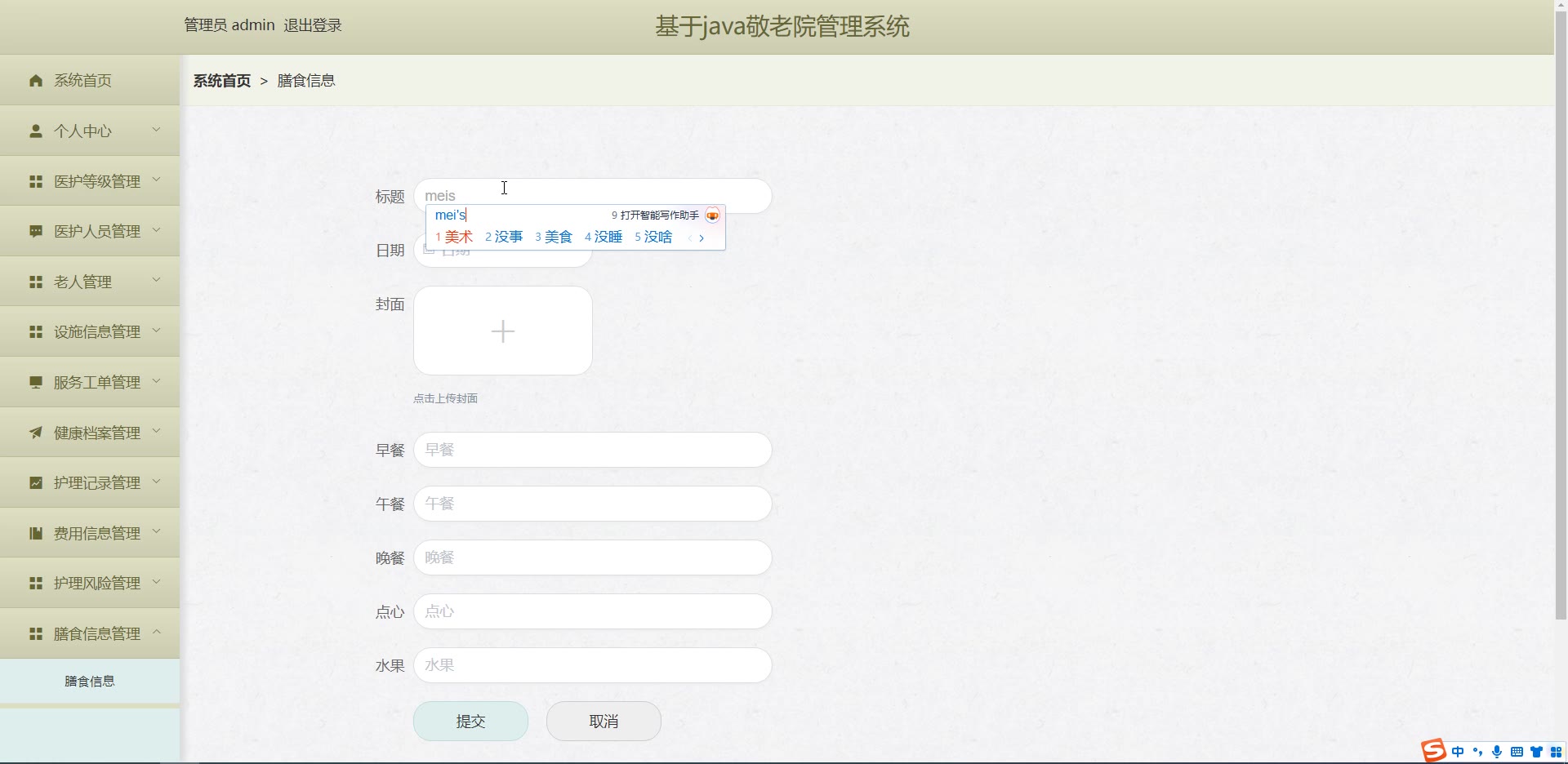Click 点击上传封面 hint text

click(445, 398)
